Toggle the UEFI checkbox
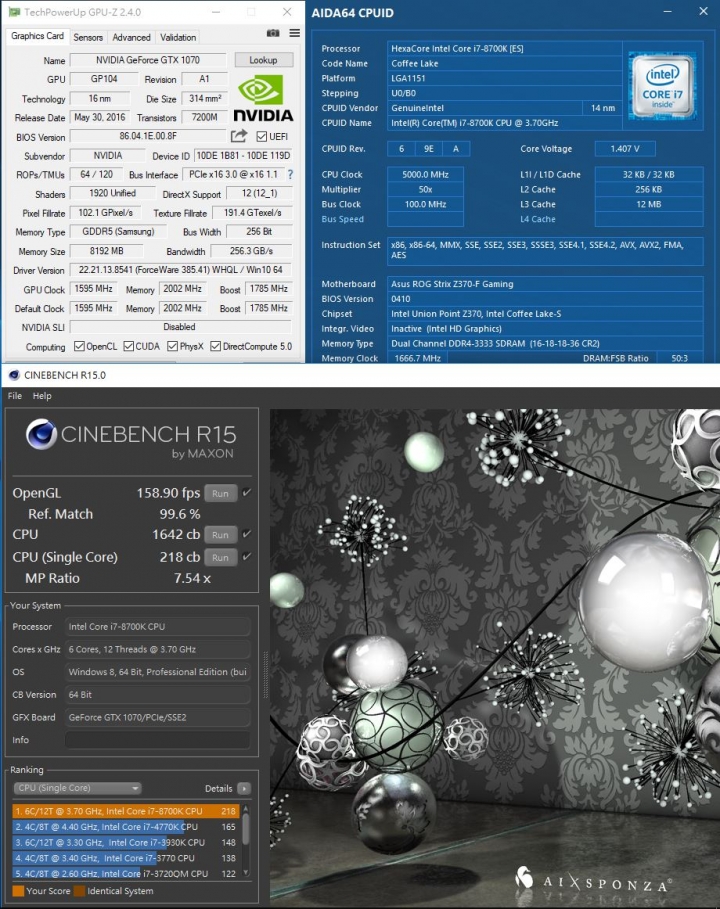This screenshot has width=720, height=909. [261, 136]
